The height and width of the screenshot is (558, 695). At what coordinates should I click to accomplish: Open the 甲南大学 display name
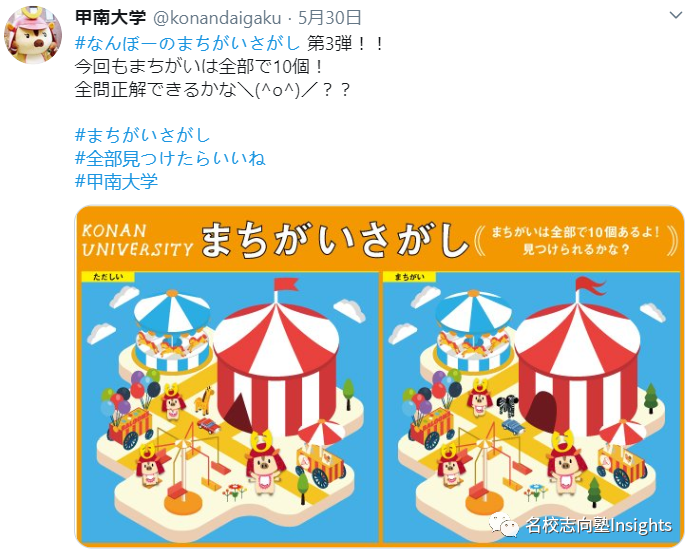[x=110, y=18]
